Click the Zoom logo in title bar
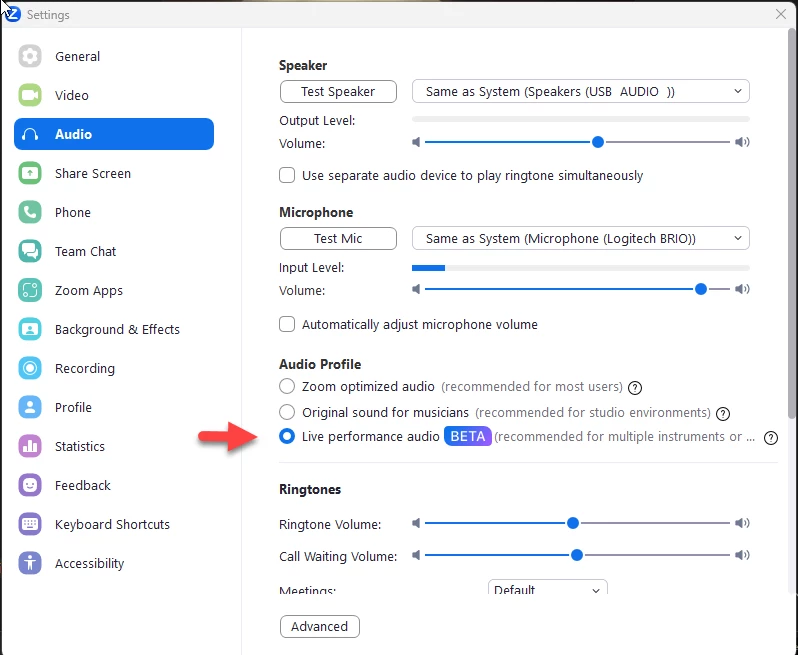The height and width of the screenshot is (655, 798). point(13,14)
